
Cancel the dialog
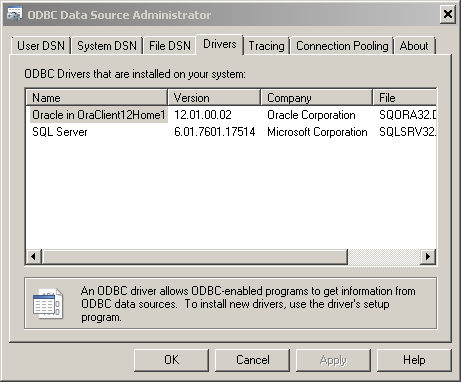[x=252, y=360]
